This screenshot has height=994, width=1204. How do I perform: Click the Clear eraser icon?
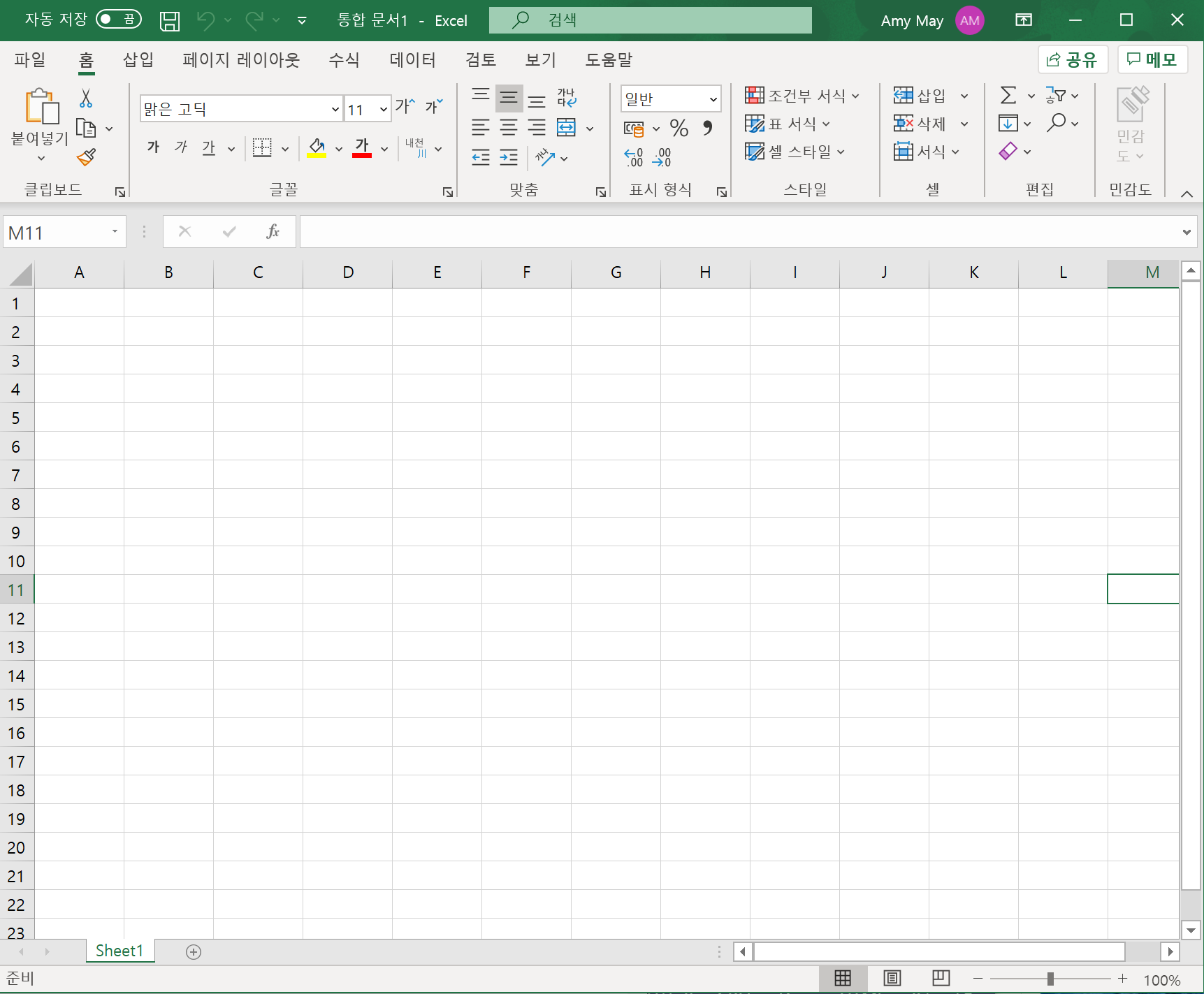1008,151
